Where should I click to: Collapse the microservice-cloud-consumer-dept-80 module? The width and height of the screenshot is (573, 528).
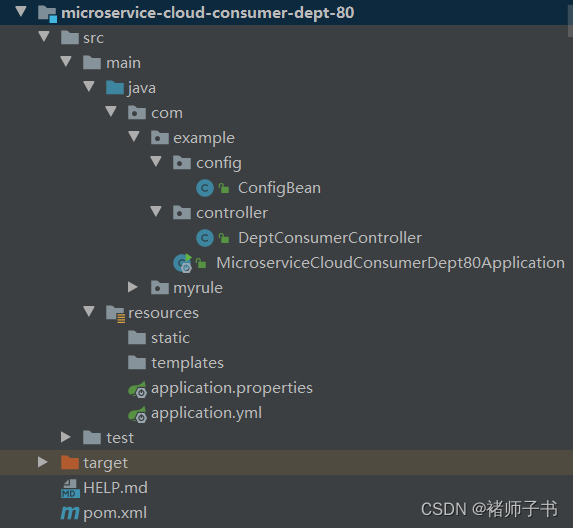(21, 11)
